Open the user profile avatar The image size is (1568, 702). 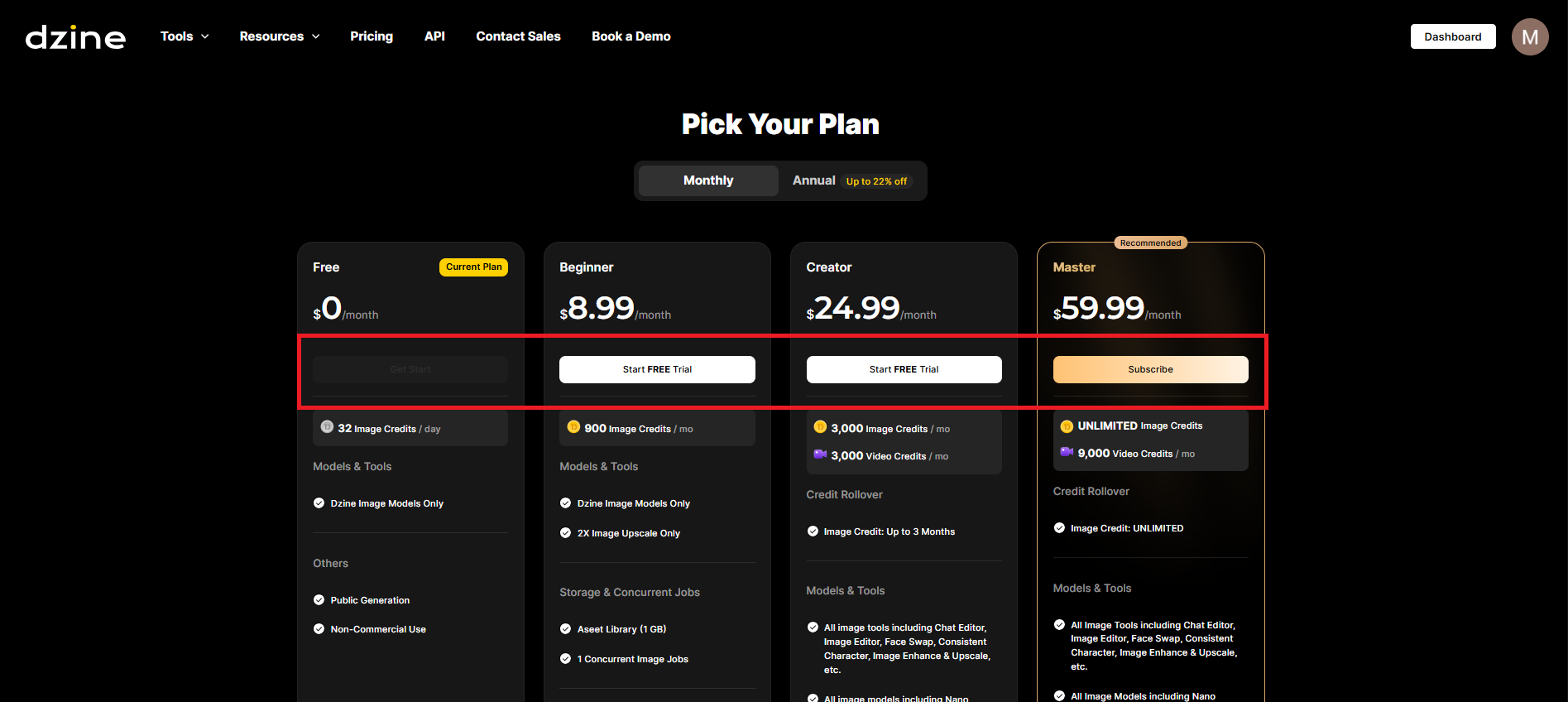pyautogui.click(x=1529, y=37)
